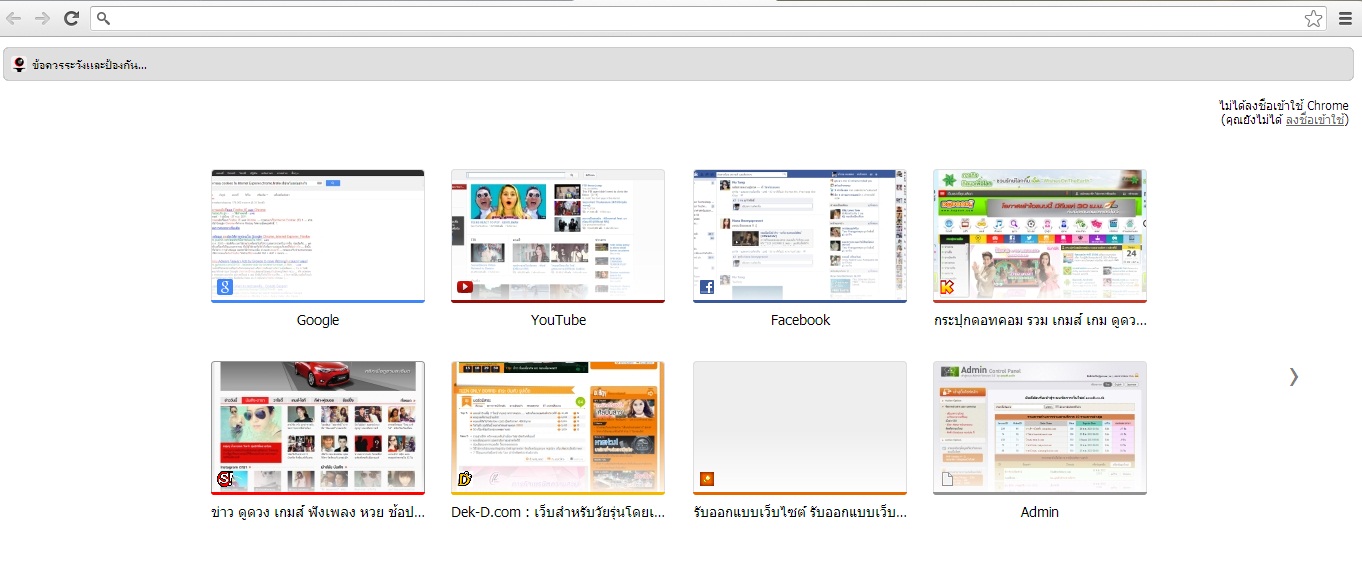Open the ข้อควรระวังและป้องกัน bookmark
This screenshot has height=562, width=1362.
click(x=89, y=65)
